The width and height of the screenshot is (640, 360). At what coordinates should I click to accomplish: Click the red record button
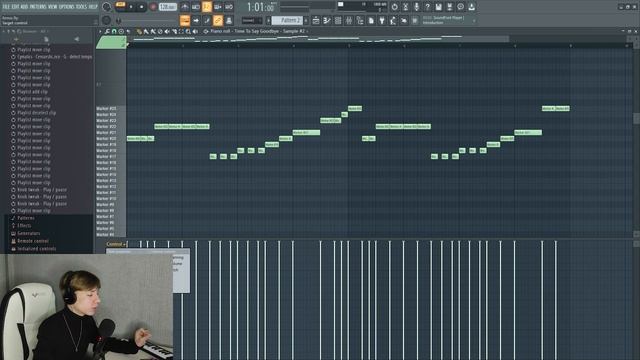(153, 7)
